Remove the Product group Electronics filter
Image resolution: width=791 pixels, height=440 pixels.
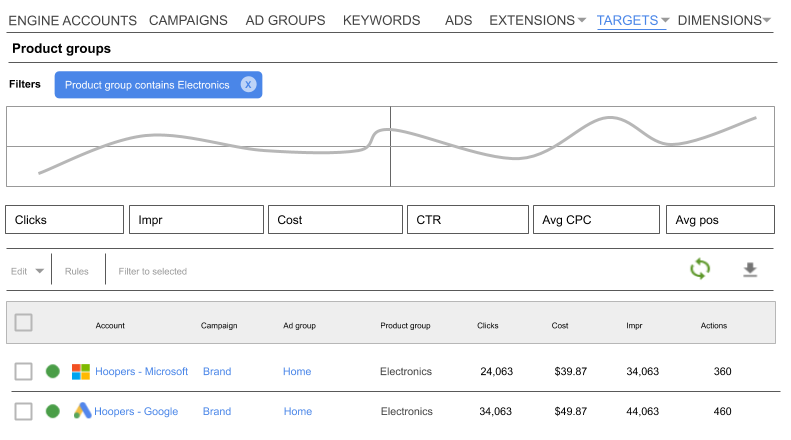coord(249,85)
